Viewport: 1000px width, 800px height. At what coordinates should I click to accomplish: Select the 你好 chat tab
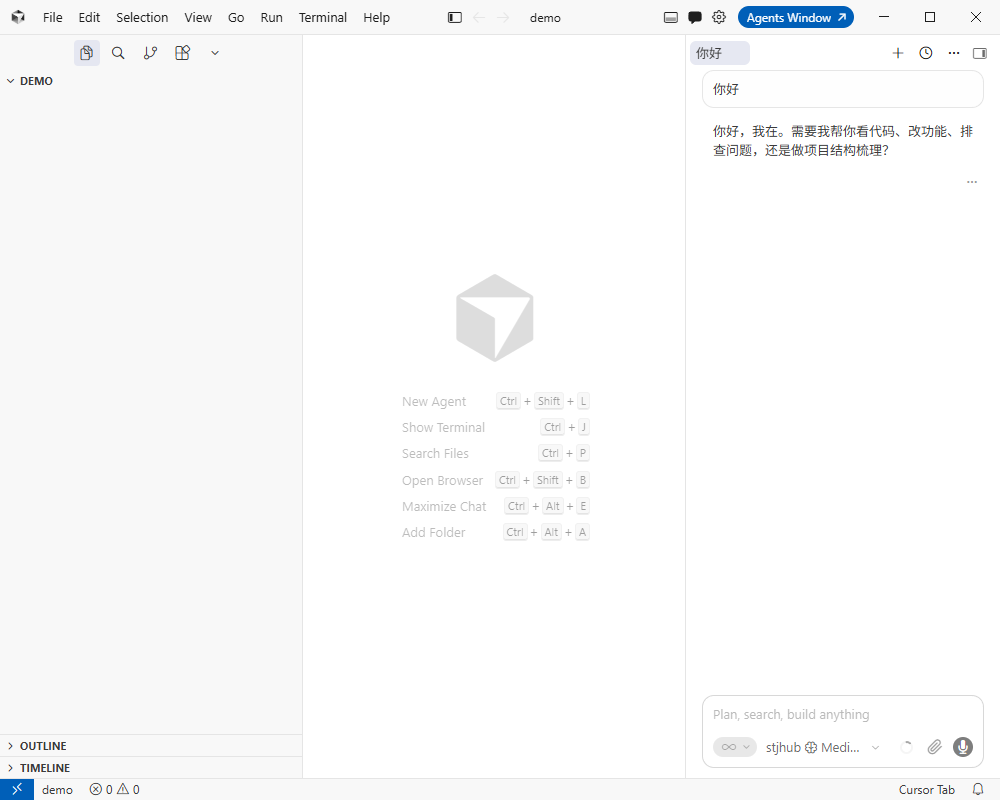pyautogui.click(x=719, y=53)
